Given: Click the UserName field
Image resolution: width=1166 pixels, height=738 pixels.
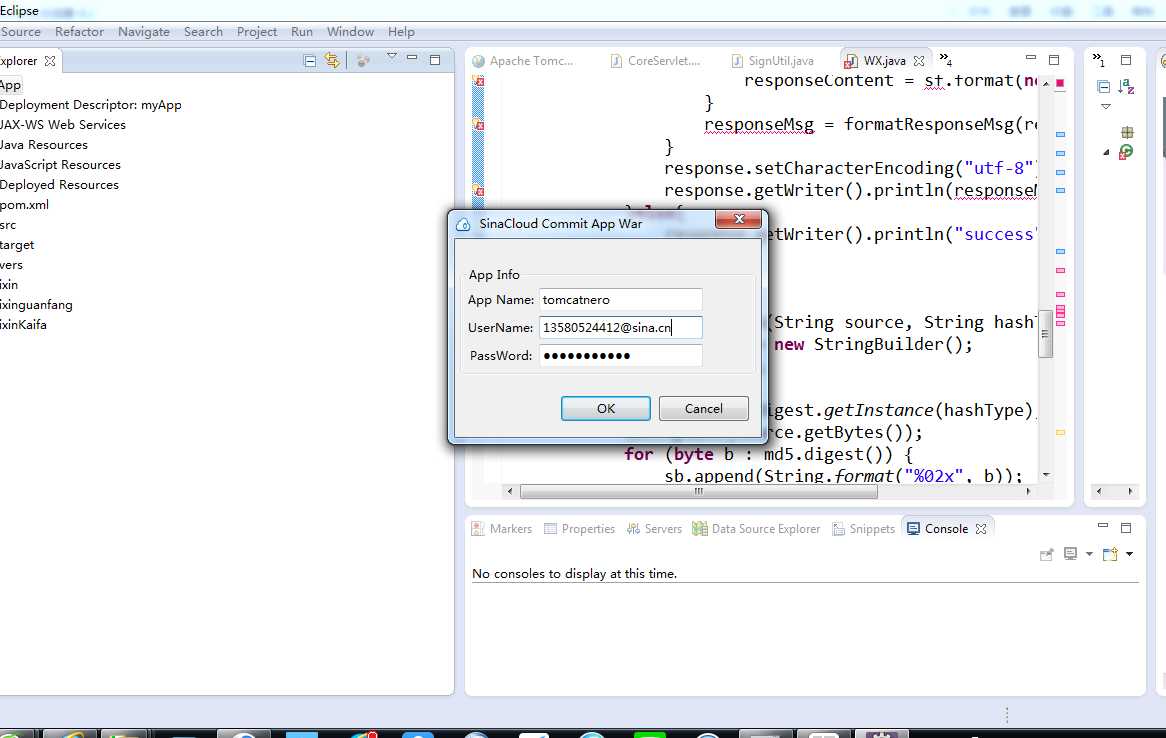Looking at the screenshot, I should pyautogui.click(x=620, y=327).
